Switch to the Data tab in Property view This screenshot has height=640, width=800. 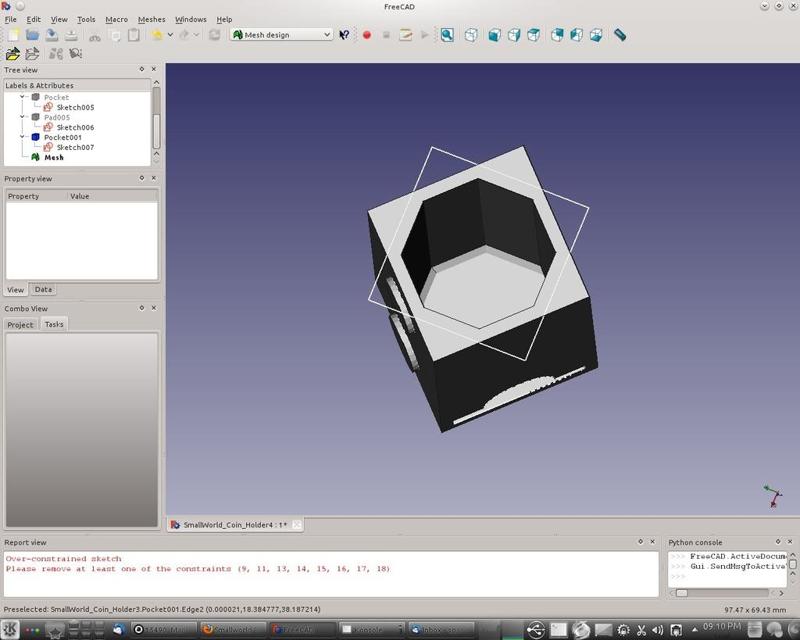pos(43,289)
